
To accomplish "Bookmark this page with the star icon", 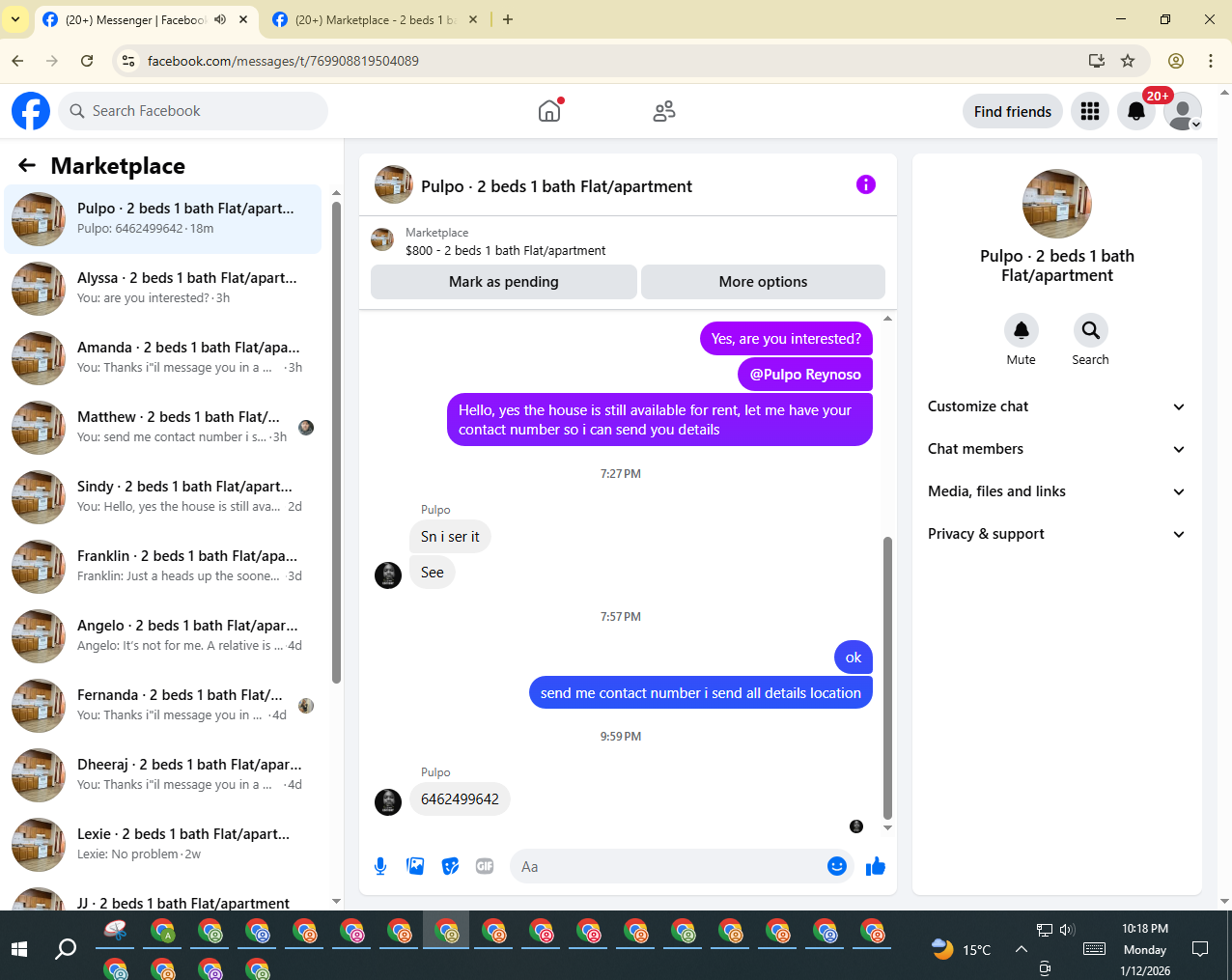I will [x=1128, y=61].
